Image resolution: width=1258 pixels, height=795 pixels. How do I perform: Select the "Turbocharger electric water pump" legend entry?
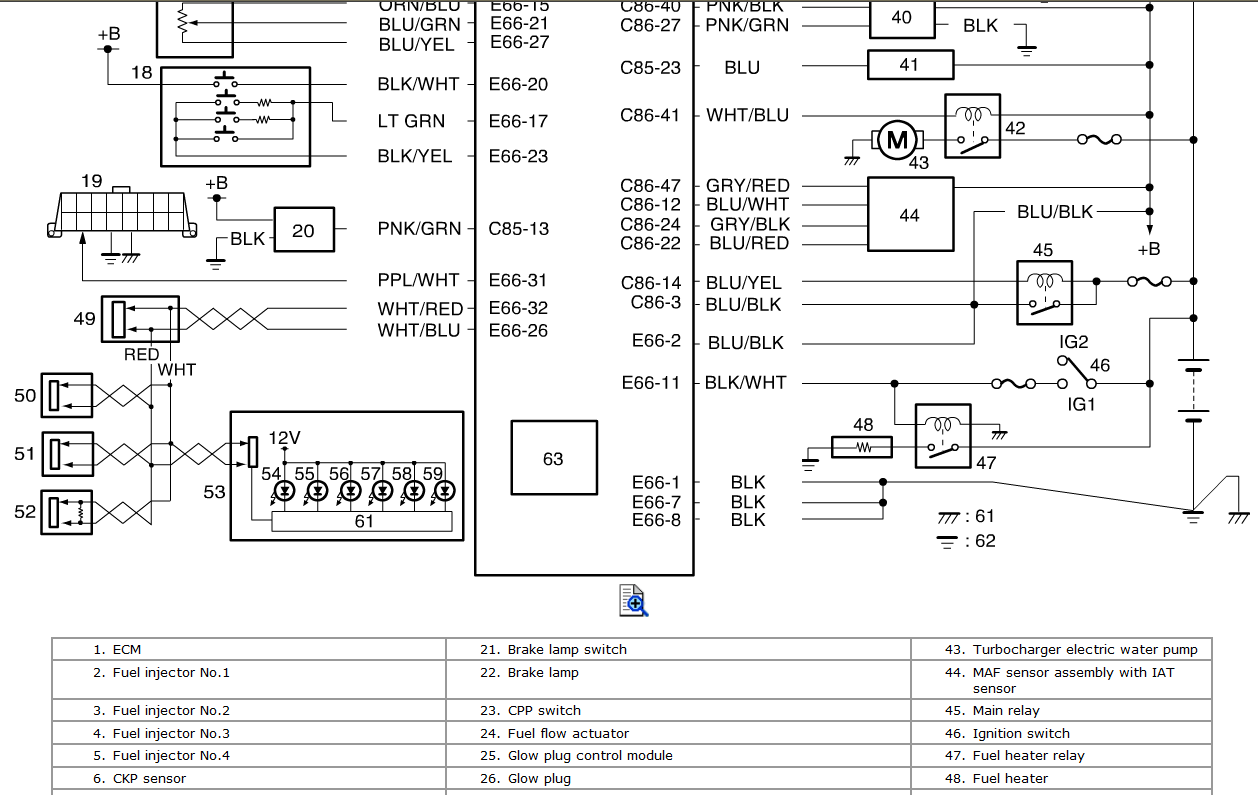point(1084,649)
